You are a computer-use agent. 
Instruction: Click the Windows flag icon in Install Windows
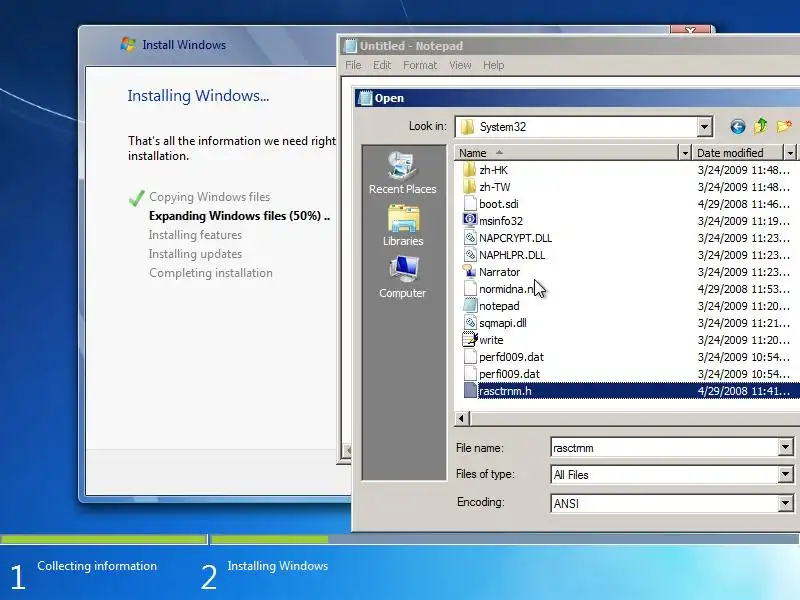pos(128,44)
